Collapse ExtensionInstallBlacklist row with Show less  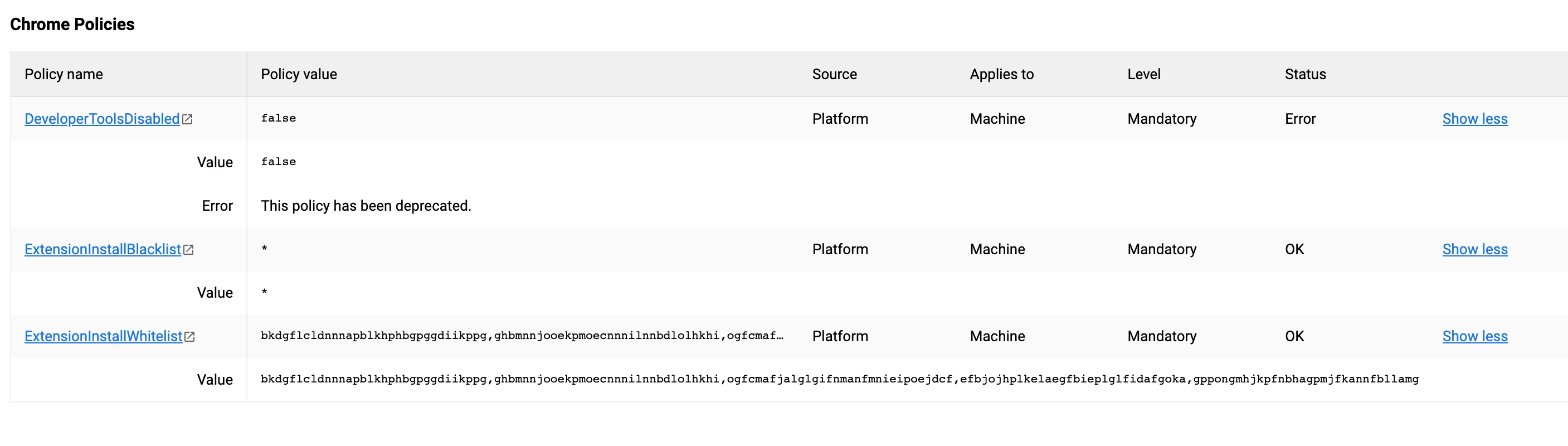1475,249
